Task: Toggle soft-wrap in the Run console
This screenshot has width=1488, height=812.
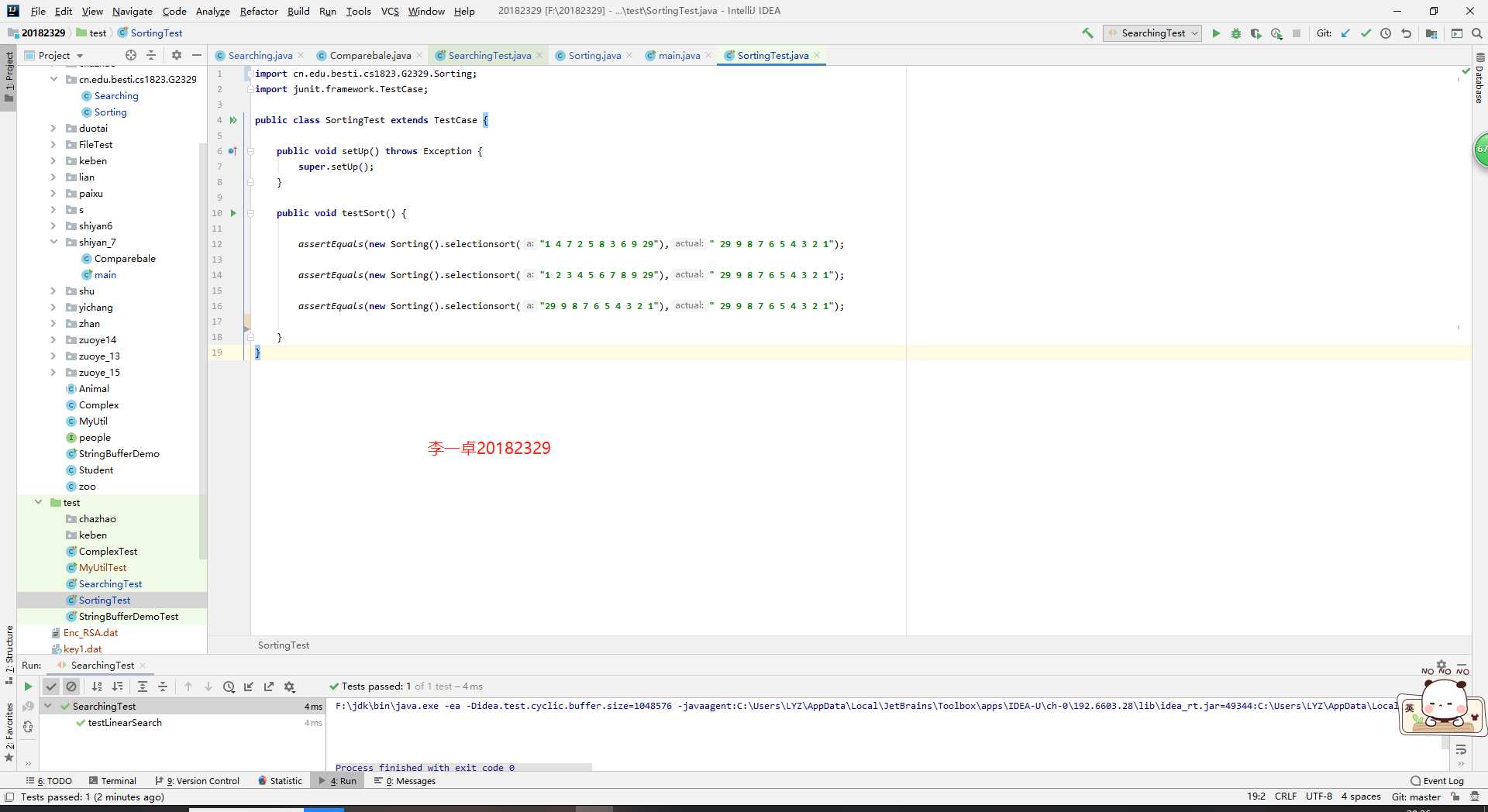Action: (x=1461, y=749)
